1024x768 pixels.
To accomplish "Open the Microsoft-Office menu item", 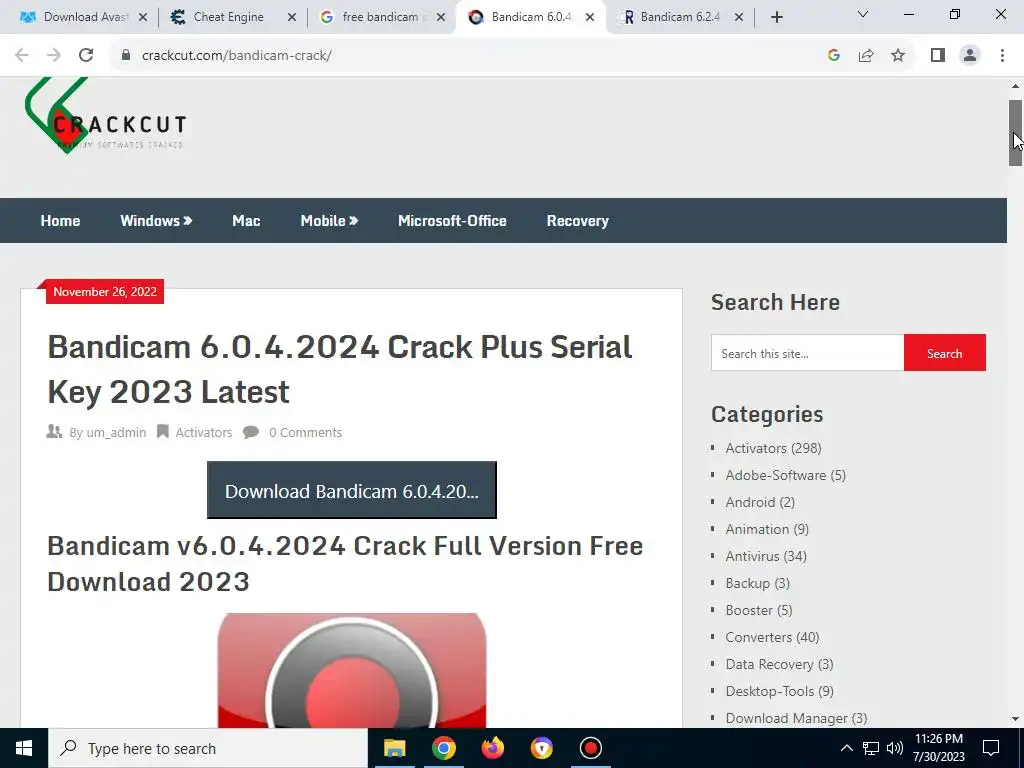I will [452, 221].
